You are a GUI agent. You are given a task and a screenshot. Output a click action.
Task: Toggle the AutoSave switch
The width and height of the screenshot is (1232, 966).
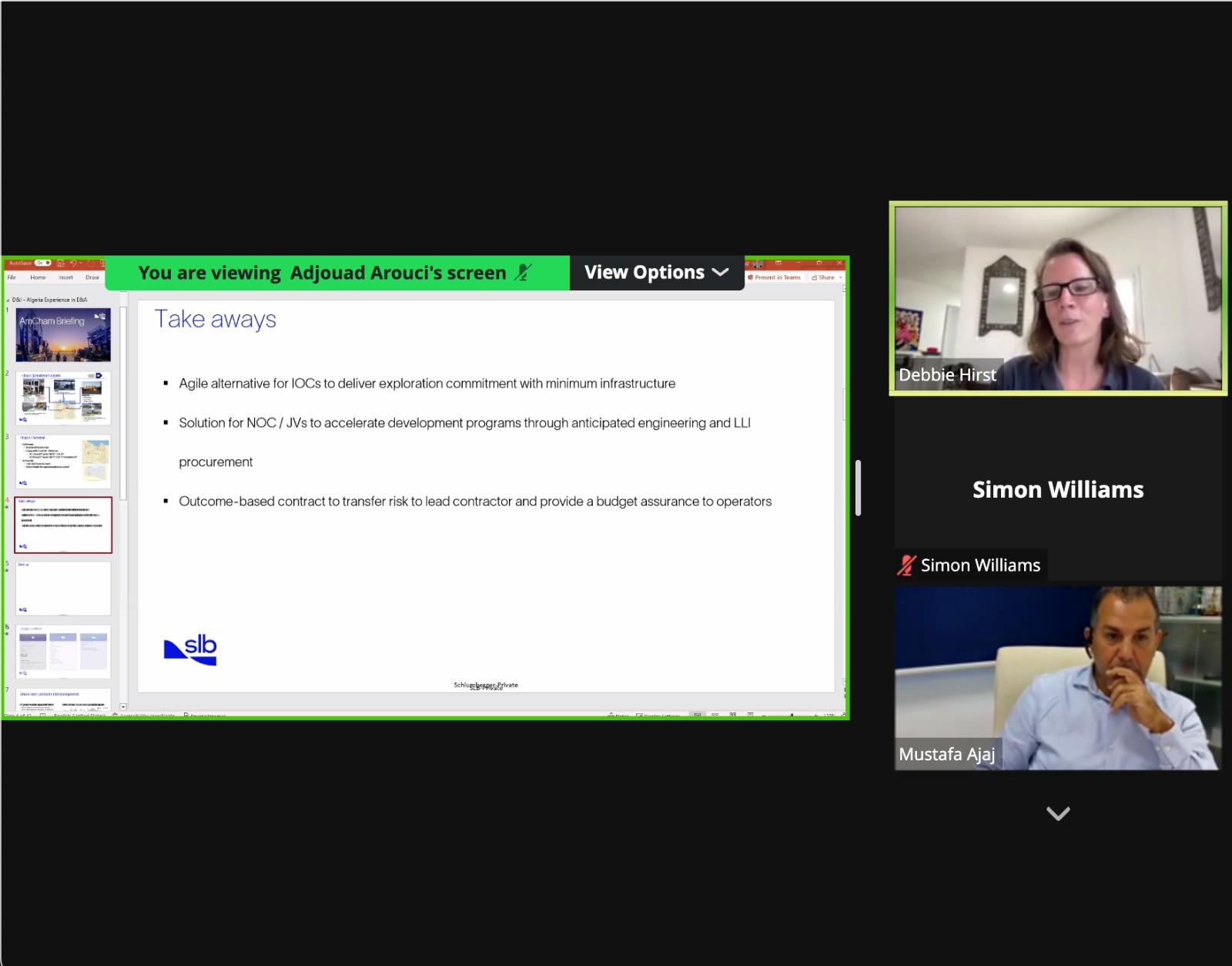(42, 263)
